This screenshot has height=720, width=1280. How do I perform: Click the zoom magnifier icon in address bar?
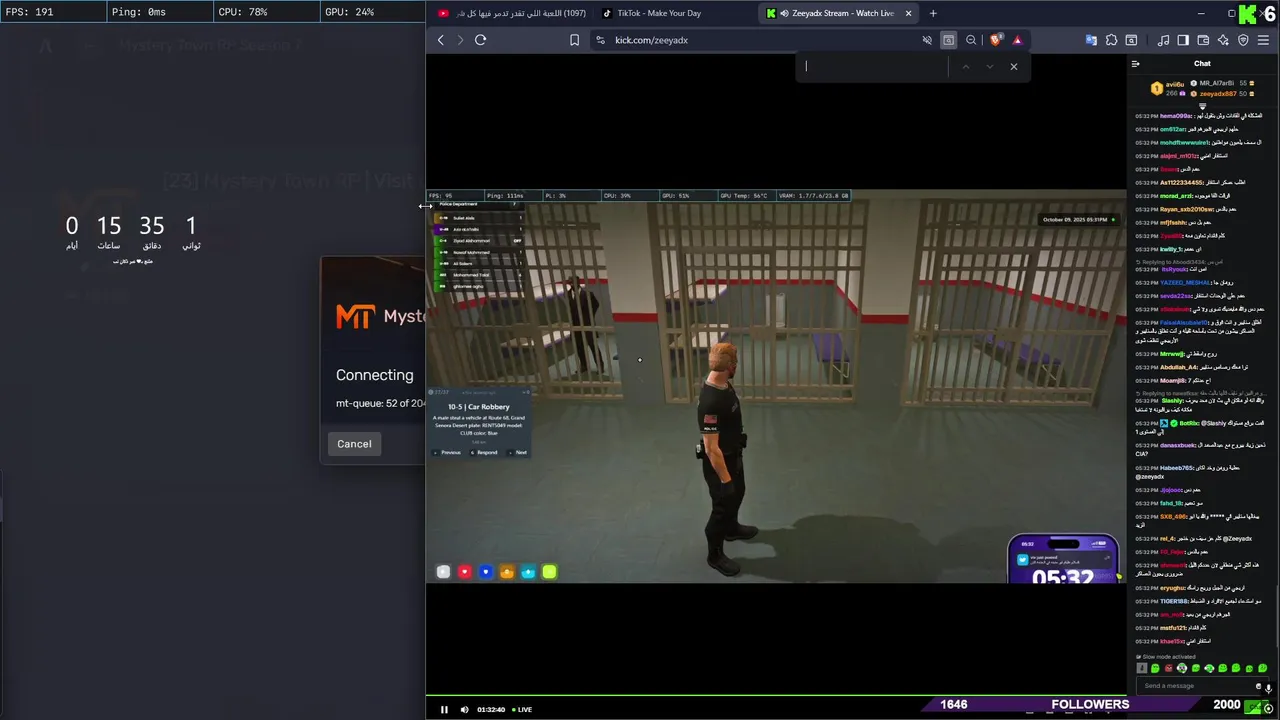tap(971, 40)
